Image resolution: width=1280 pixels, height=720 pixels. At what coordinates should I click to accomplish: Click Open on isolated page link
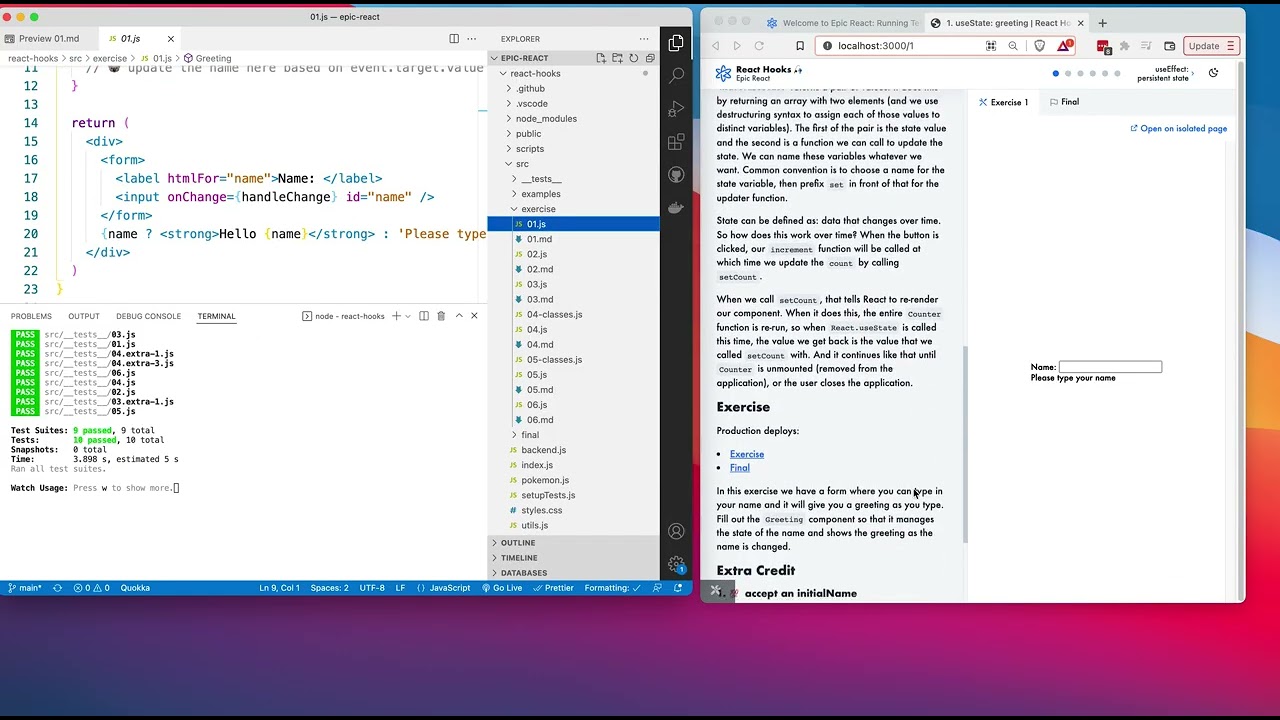[x=1179, y=129]
